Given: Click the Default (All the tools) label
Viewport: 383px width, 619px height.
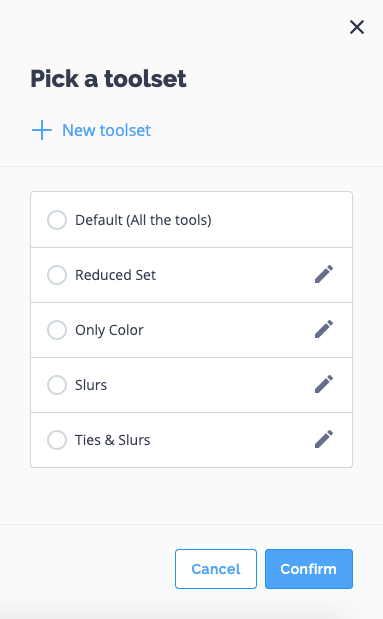Looking at the screenshot, I should (143, 220).
